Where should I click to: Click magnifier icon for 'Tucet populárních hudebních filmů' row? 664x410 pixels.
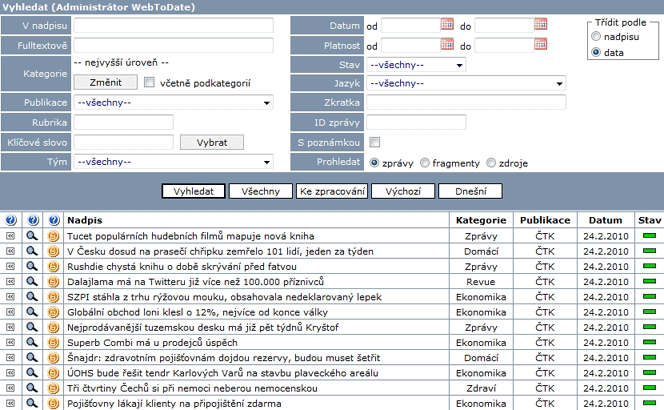(32, 236)
